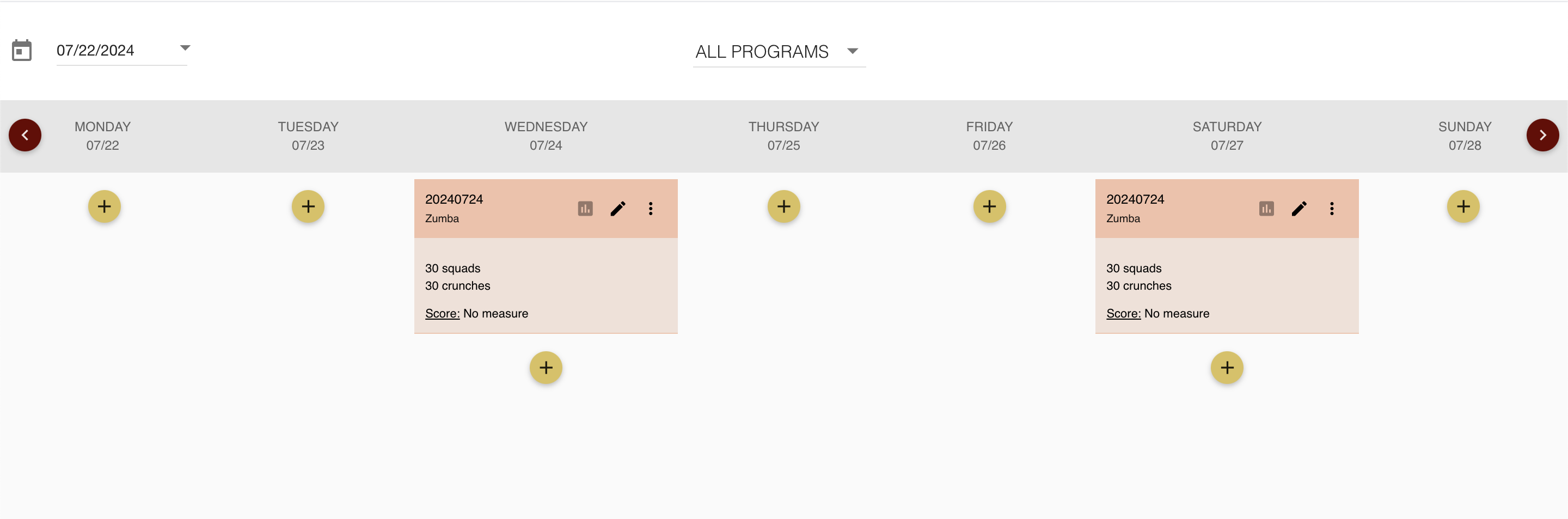The width and height of the screenshot is (1568, 519).
Task: Open more options on Wednesday Zumba card
Action: tap(651, 209)
